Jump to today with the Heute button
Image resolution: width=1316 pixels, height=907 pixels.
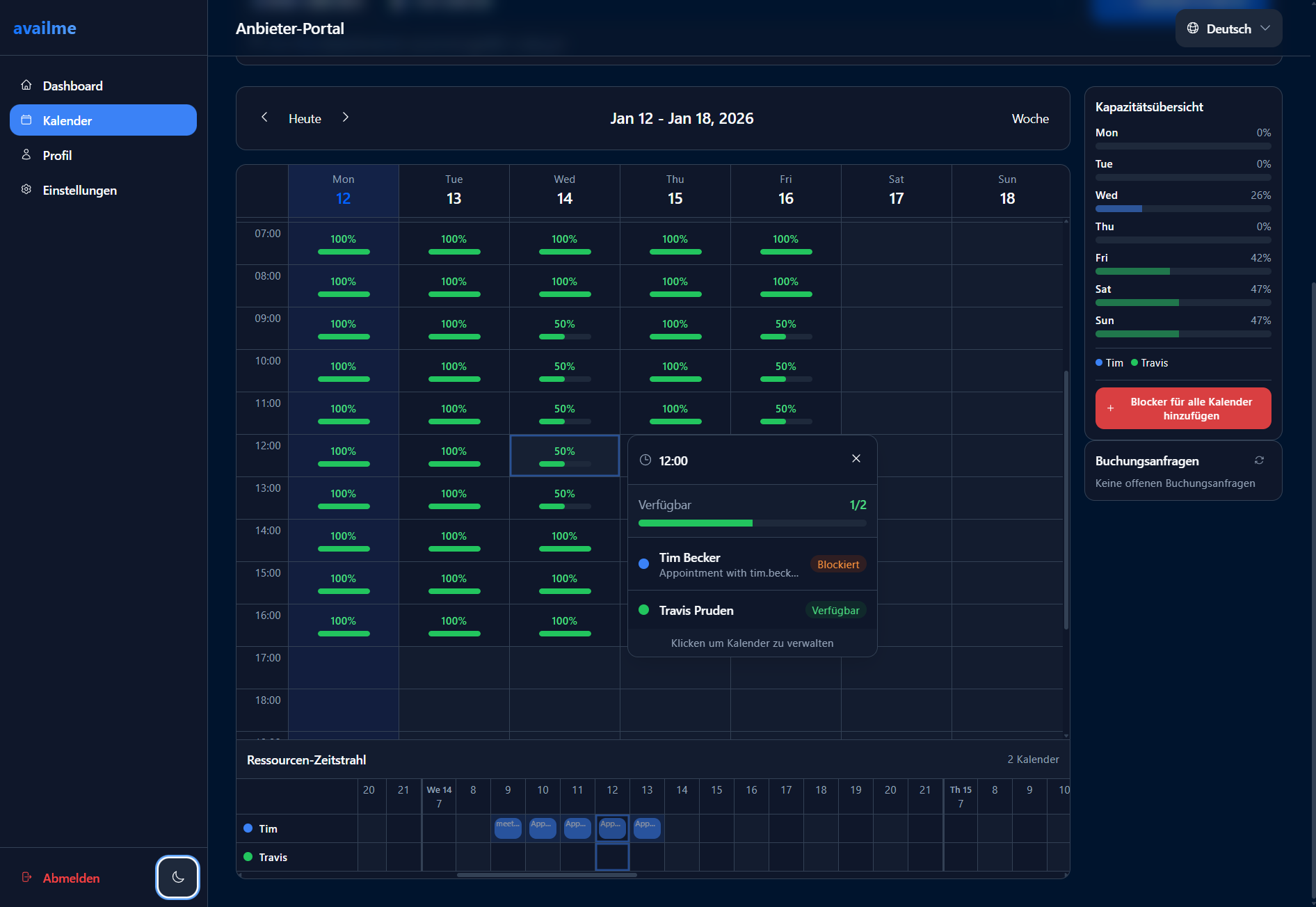[x=304, y=118]
